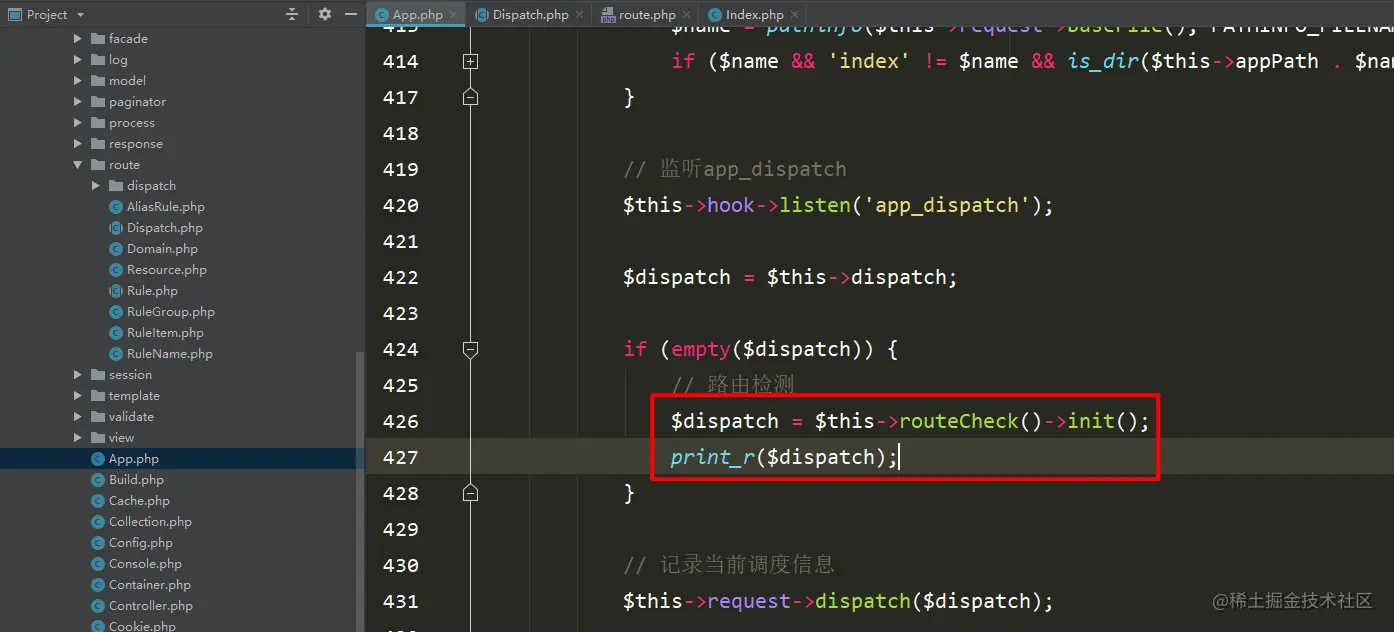The height and width of the screenshot is (632, 1394).
Task: Click print_r function on line 427
Action: (x=712, y=457)
